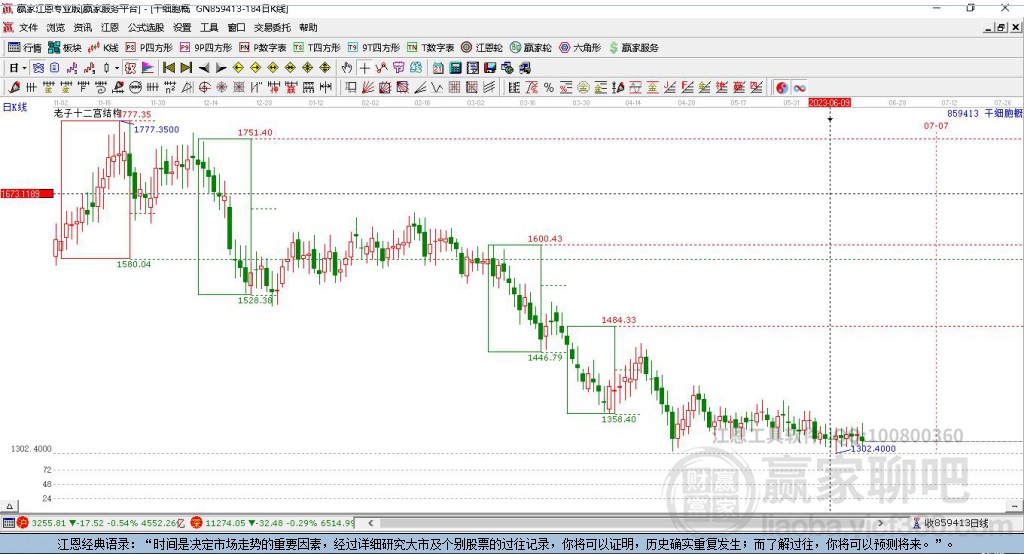Open the 帮助 menu
The height and width of the screenshot is (554, 1024).
tap(308, 27)
